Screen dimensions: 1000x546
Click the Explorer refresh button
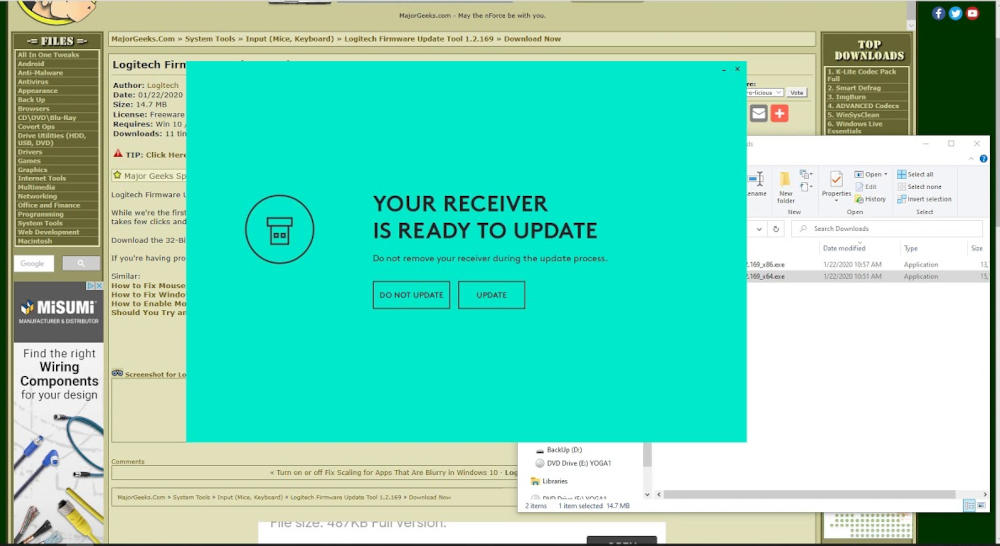tap(776, 228)
